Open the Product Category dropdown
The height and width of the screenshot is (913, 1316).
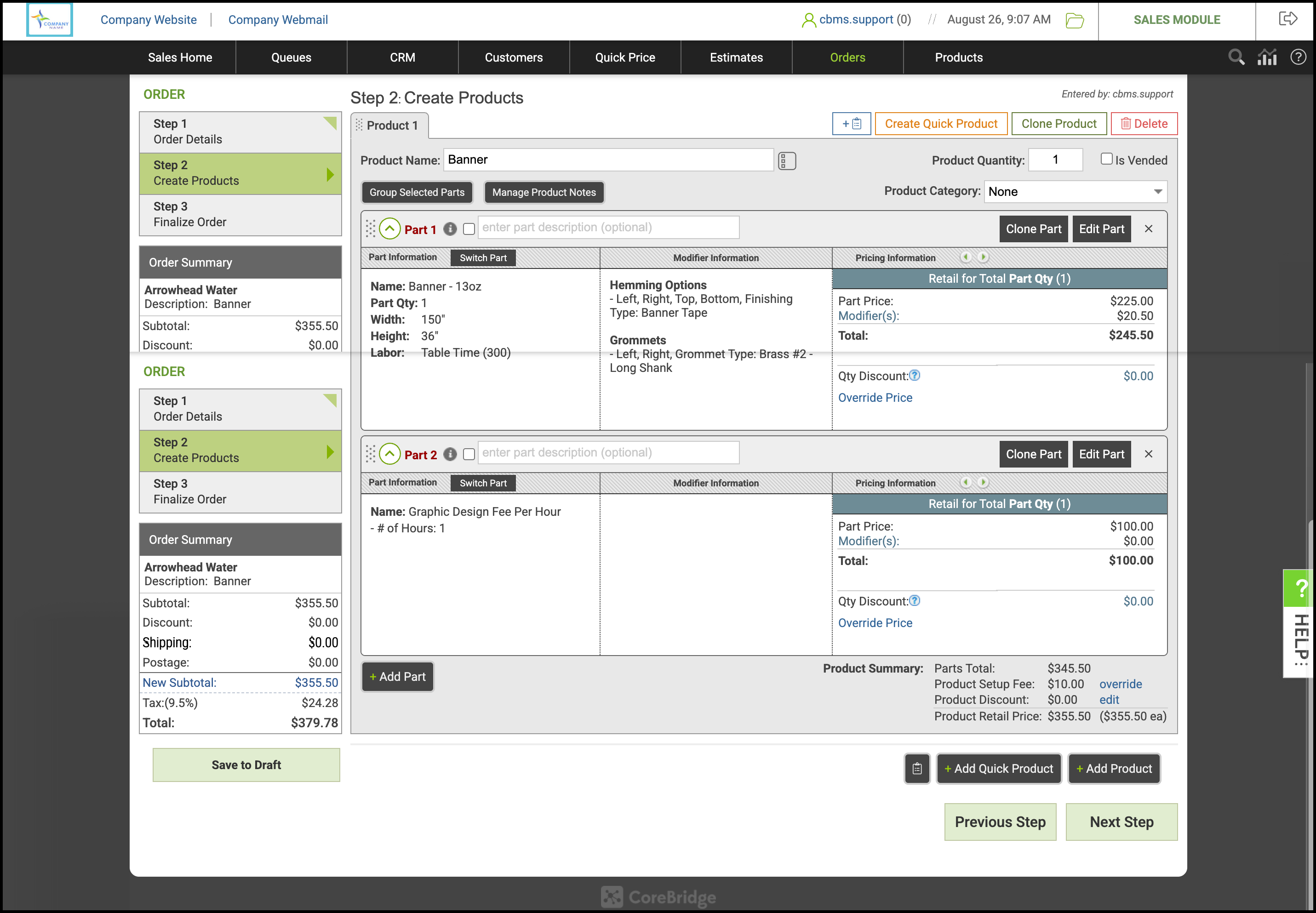coord(1075,192)
